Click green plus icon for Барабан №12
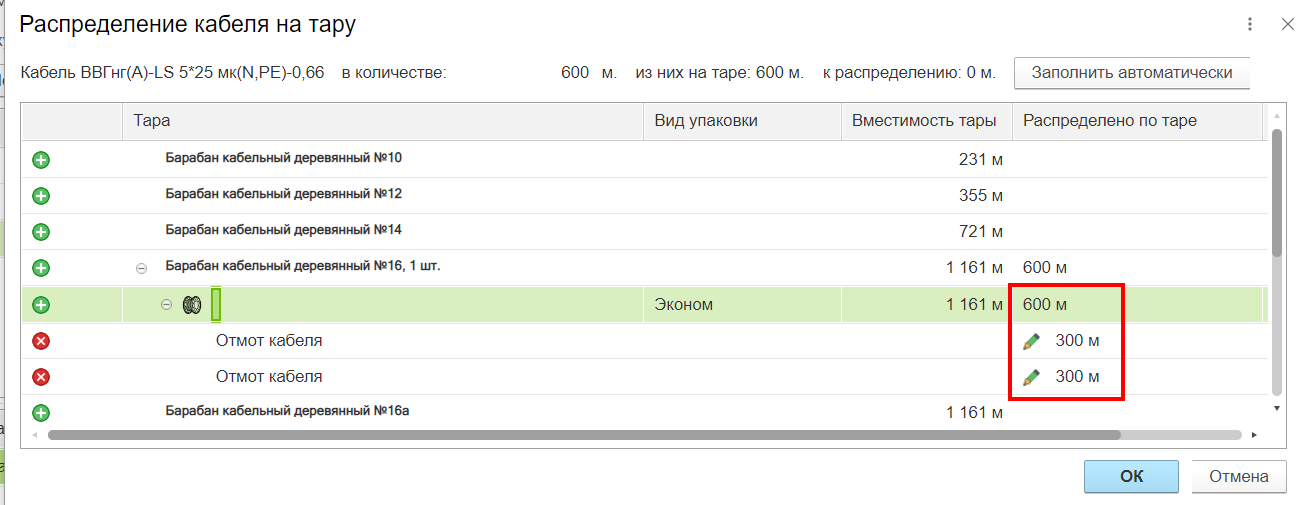Screen dimensions: 1312x505 coord(41,196)
